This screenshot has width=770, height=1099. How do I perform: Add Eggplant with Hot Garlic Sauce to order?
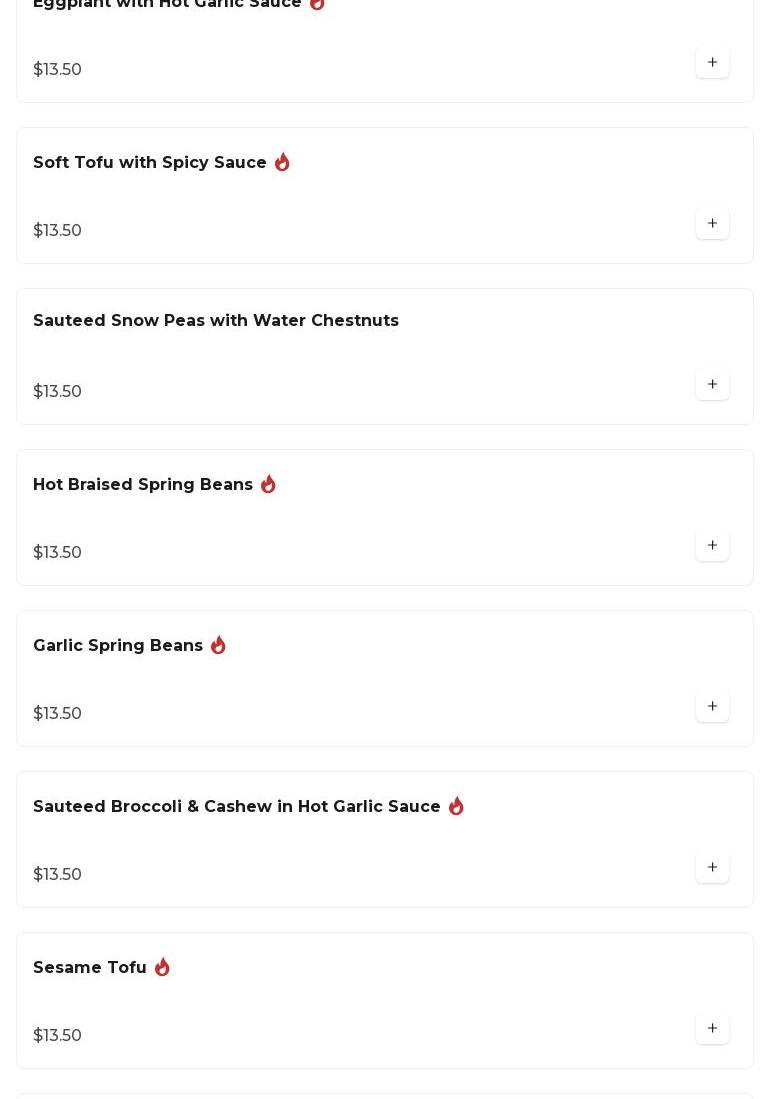click(712, 62)
